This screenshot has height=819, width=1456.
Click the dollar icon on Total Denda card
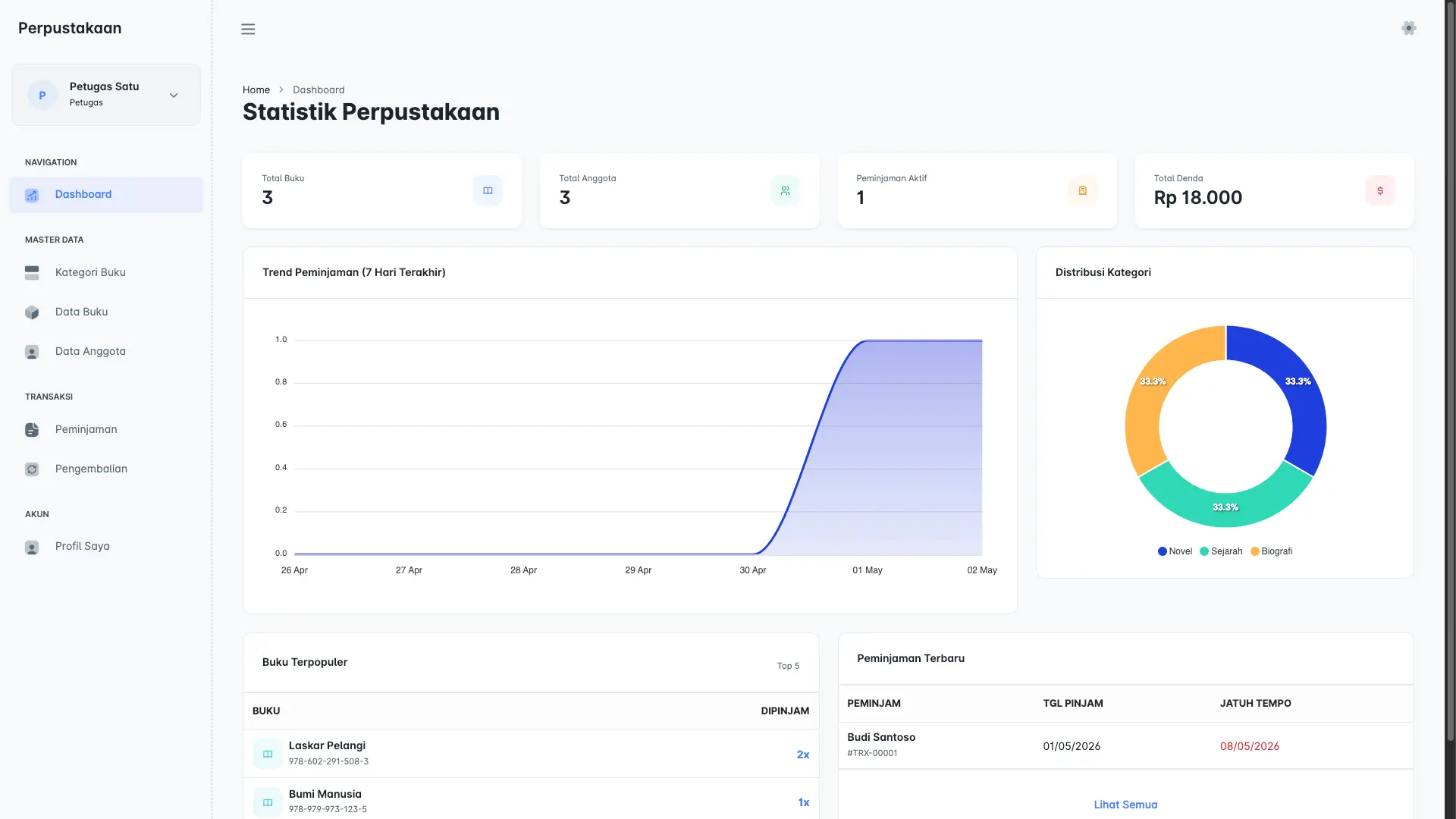click(1379, 190)
